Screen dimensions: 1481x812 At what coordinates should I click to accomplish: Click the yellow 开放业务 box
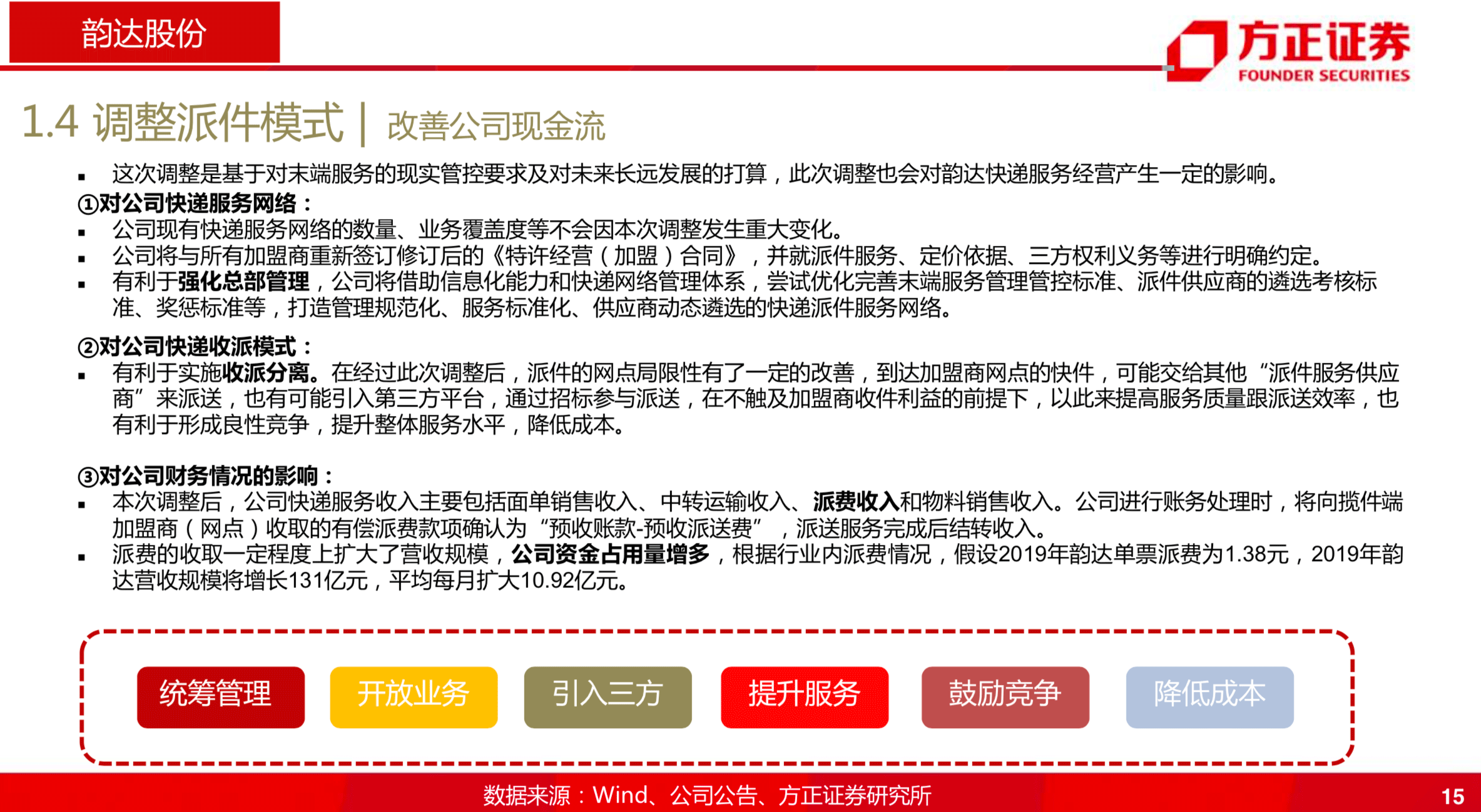point(414,697)
